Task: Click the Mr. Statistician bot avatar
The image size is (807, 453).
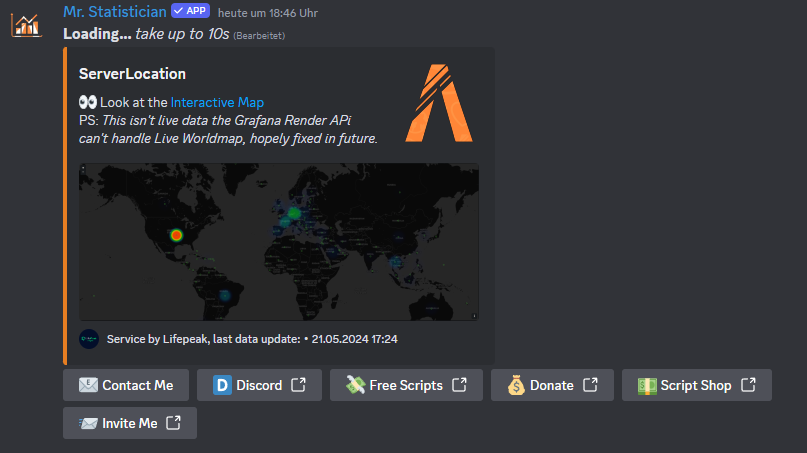Action: pos(26,22)
